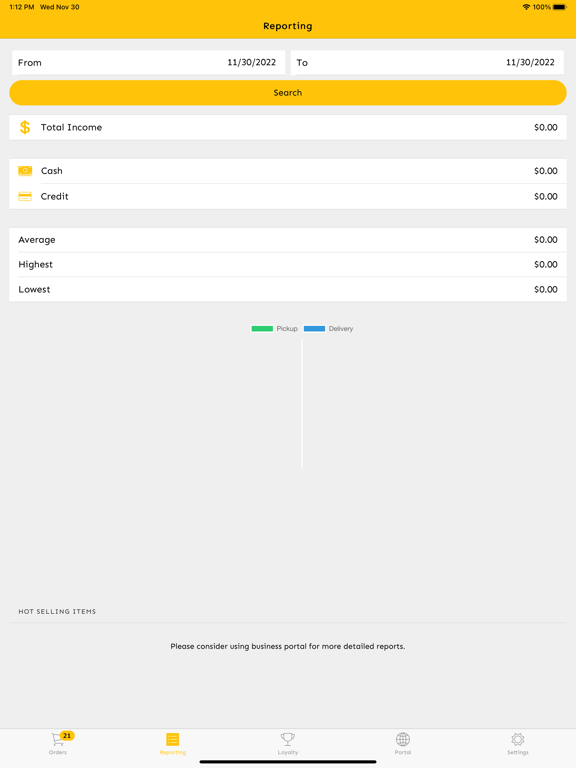
Task: Tap the 21 orders badge
Action: tap(67, 735)
